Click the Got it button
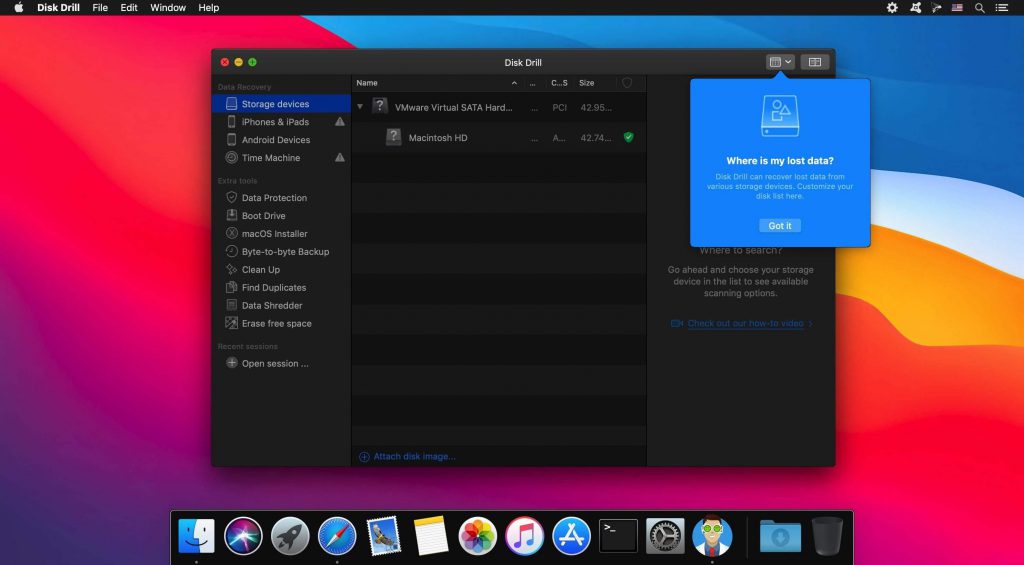 point(780,226)
